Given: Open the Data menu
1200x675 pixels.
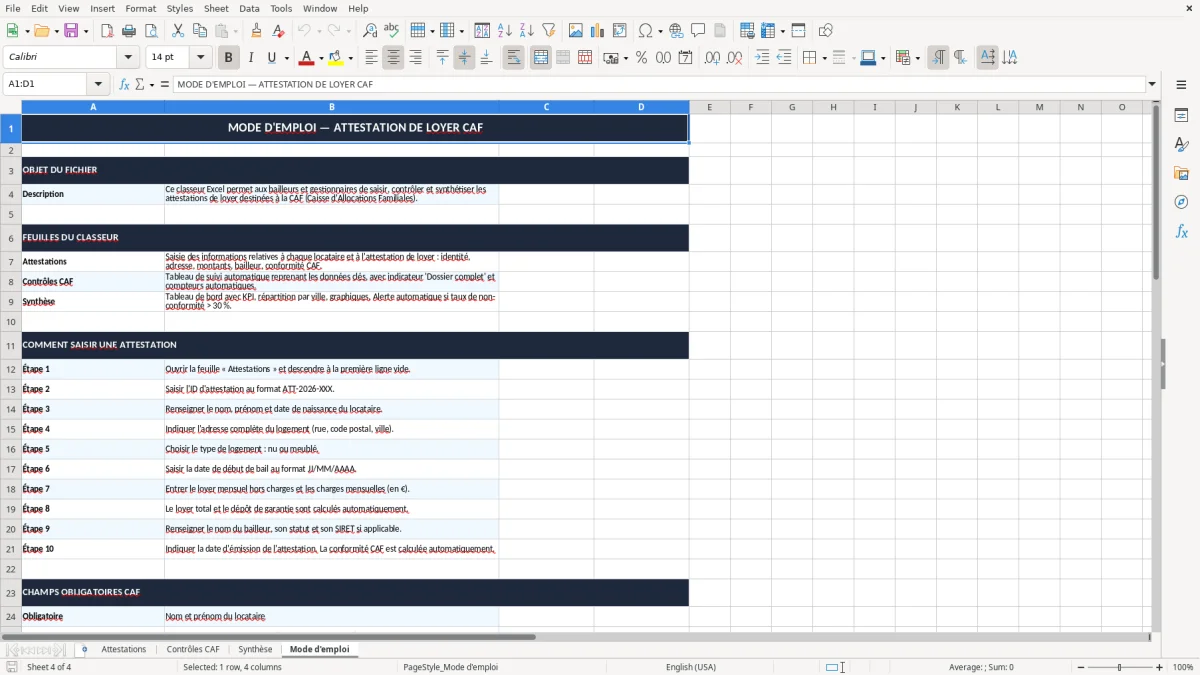Looking at the screenshot, I should 249,8.
